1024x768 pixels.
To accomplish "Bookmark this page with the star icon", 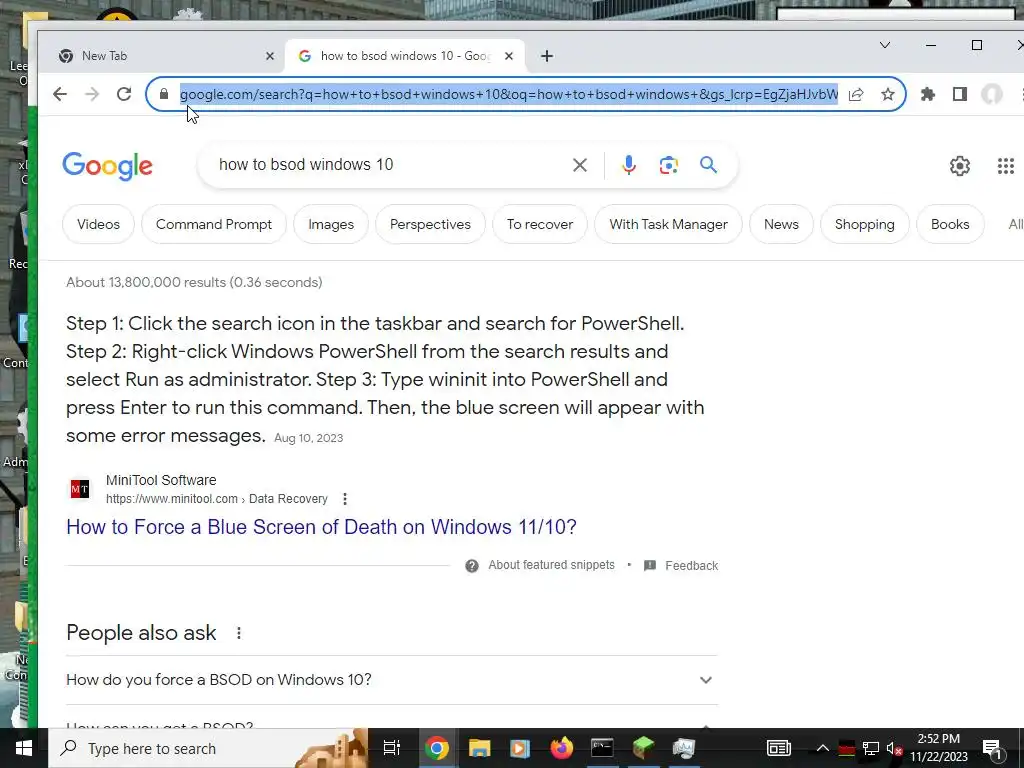I will pyautogui.click(x=888, y=94).
